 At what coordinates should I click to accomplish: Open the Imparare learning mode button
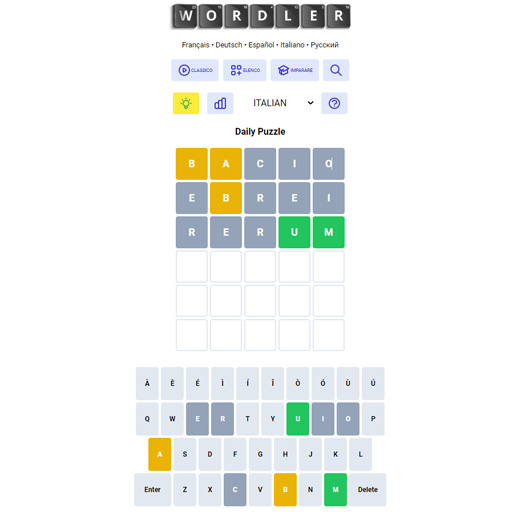[295, 70]
